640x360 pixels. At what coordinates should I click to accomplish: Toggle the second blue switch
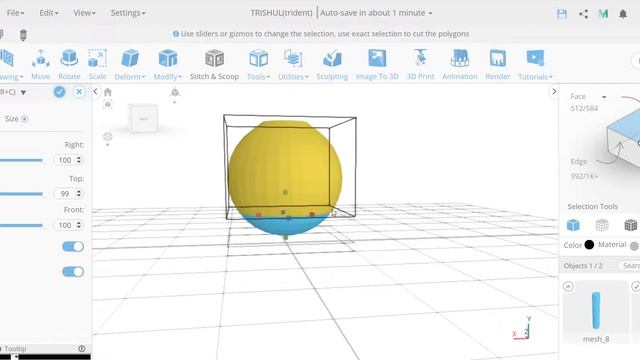[73, 271]
